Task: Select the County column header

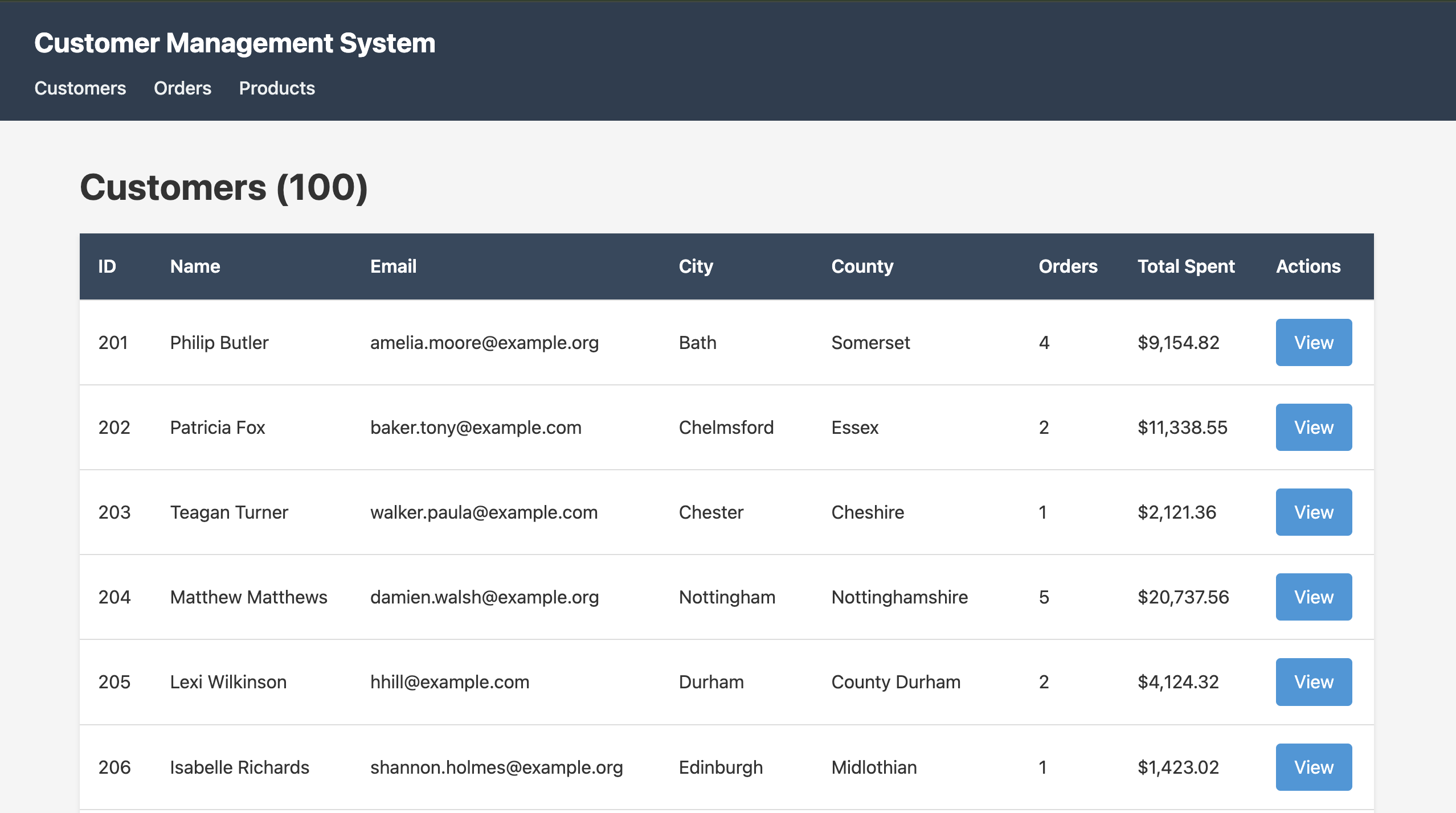Action: pyautogui.click(x=862, y=266)
